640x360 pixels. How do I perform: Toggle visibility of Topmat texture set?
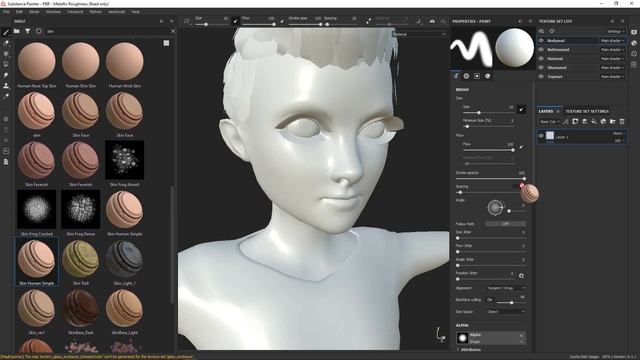point(541,76)
